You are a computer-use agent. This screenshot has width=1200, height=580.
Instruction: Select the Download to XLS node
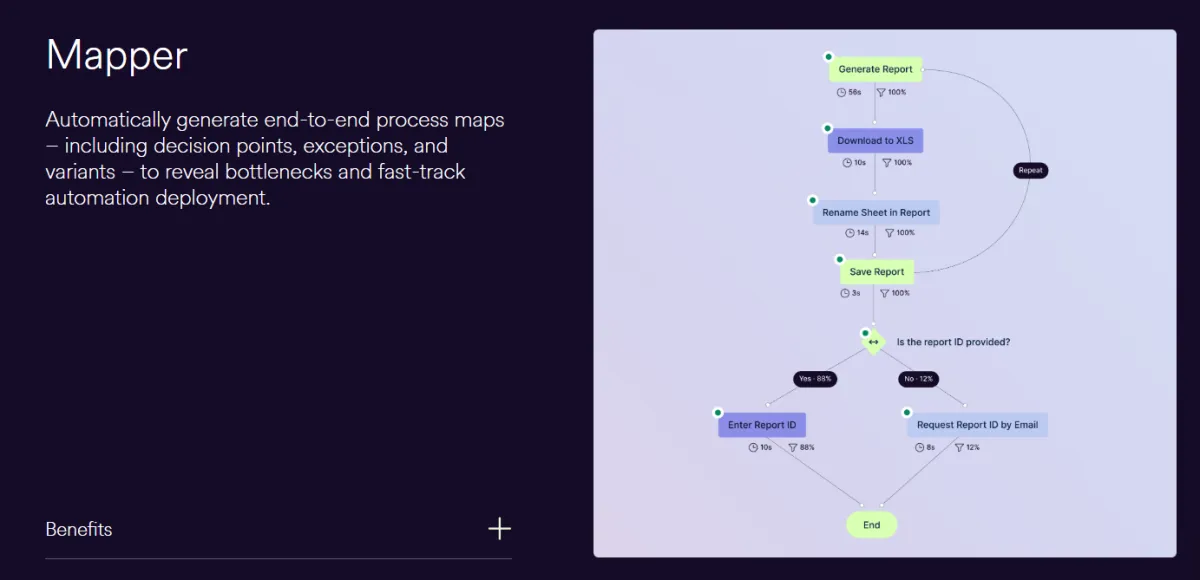pos(875,141)
